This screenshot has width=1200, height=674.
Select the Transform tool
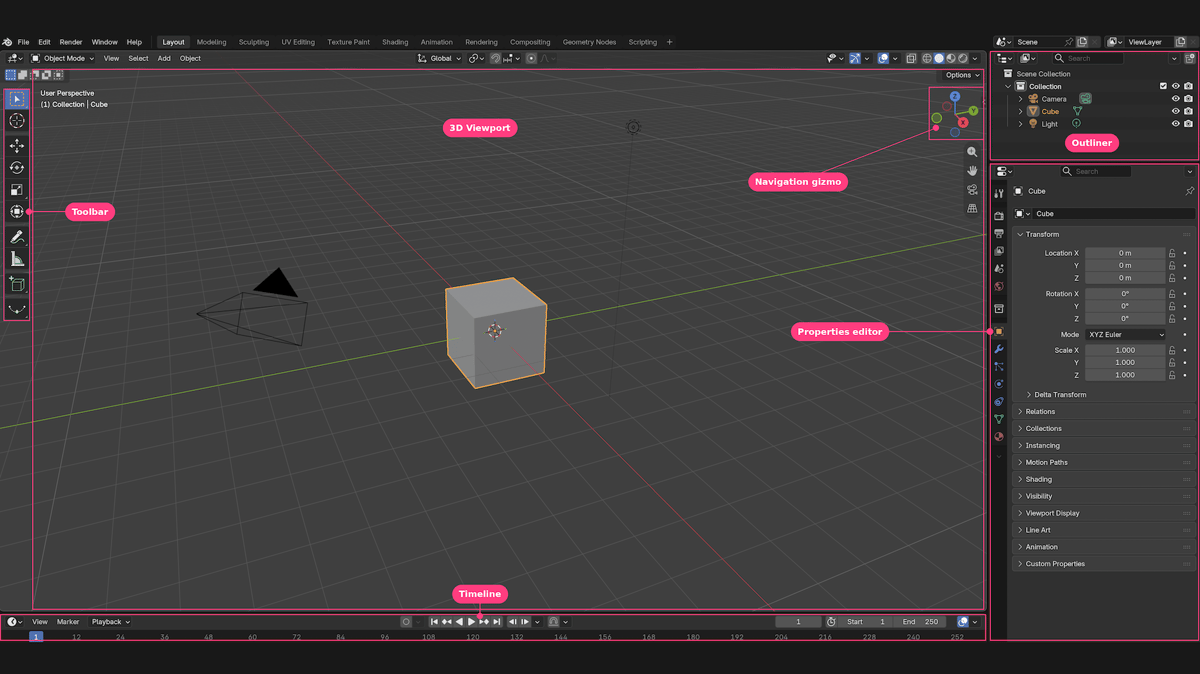(17, 212)
